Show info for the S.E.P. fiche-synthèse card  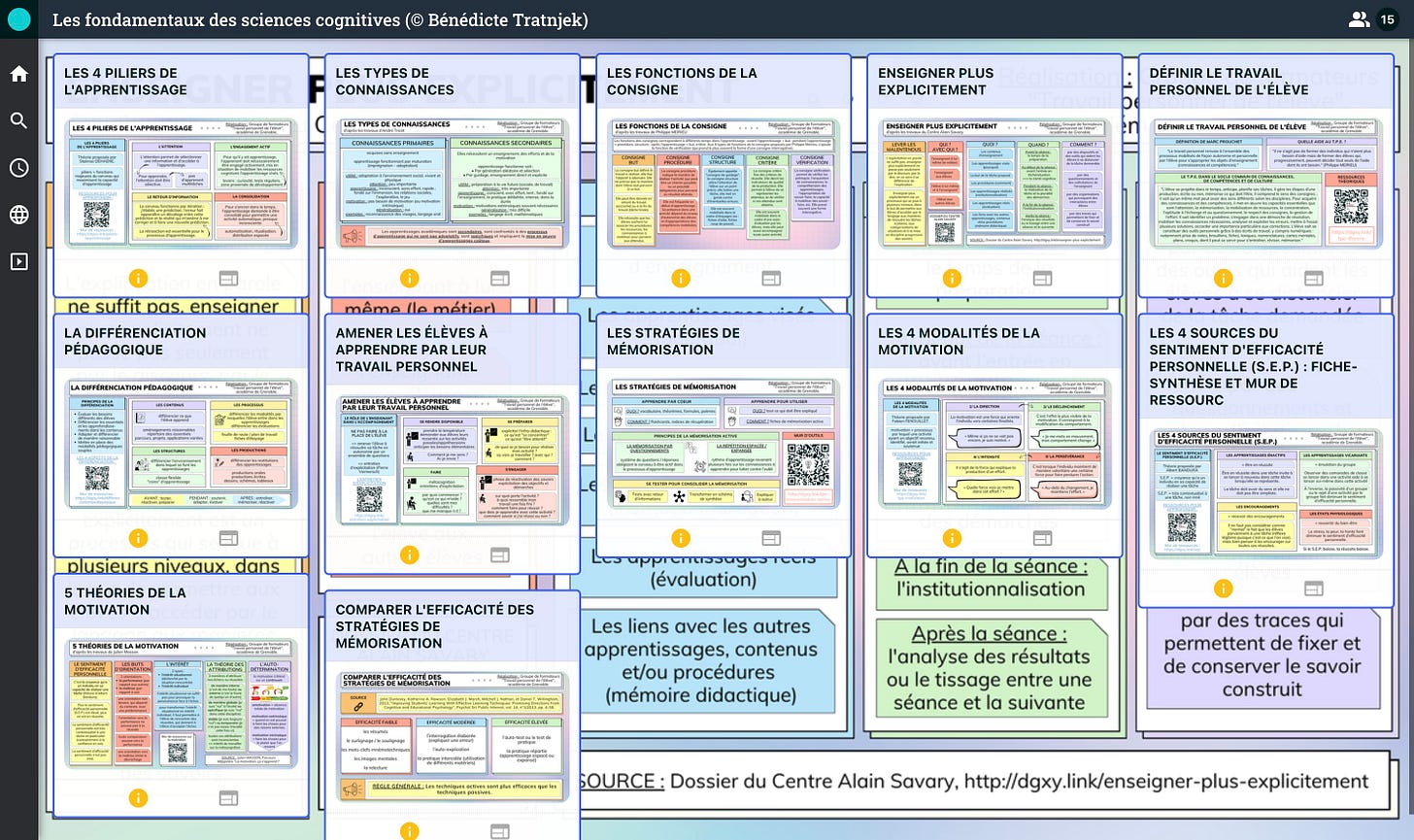tap(1224, 588)
